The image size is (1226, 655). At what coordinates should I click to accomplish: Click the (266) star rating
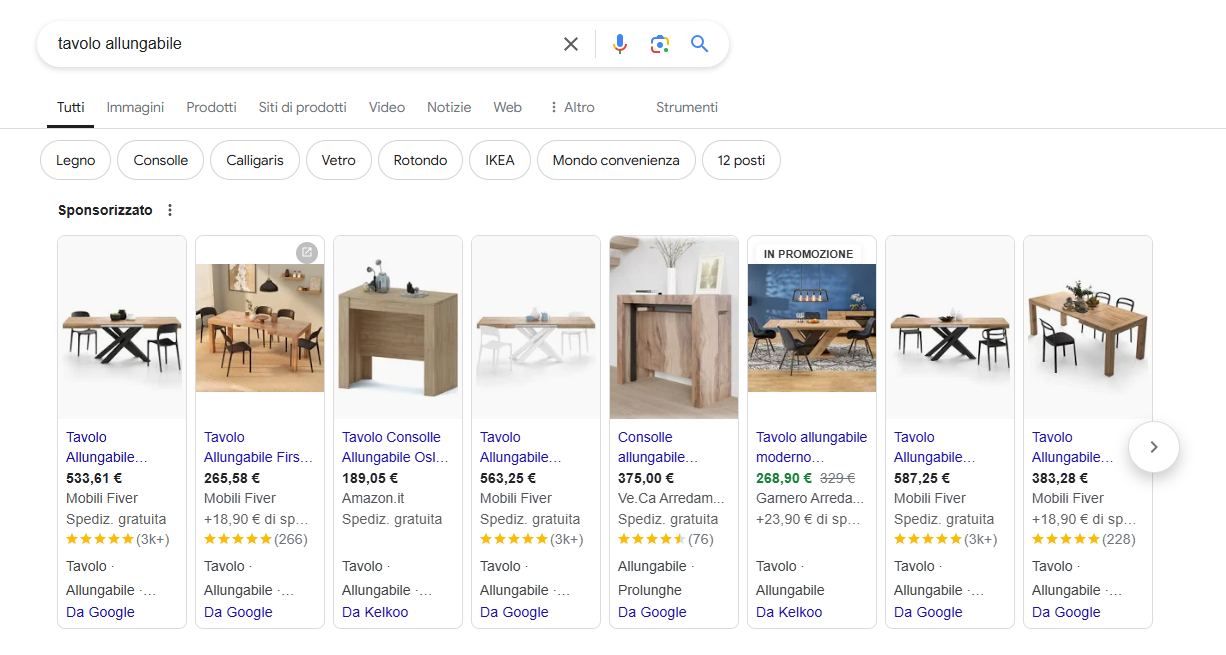256,539
